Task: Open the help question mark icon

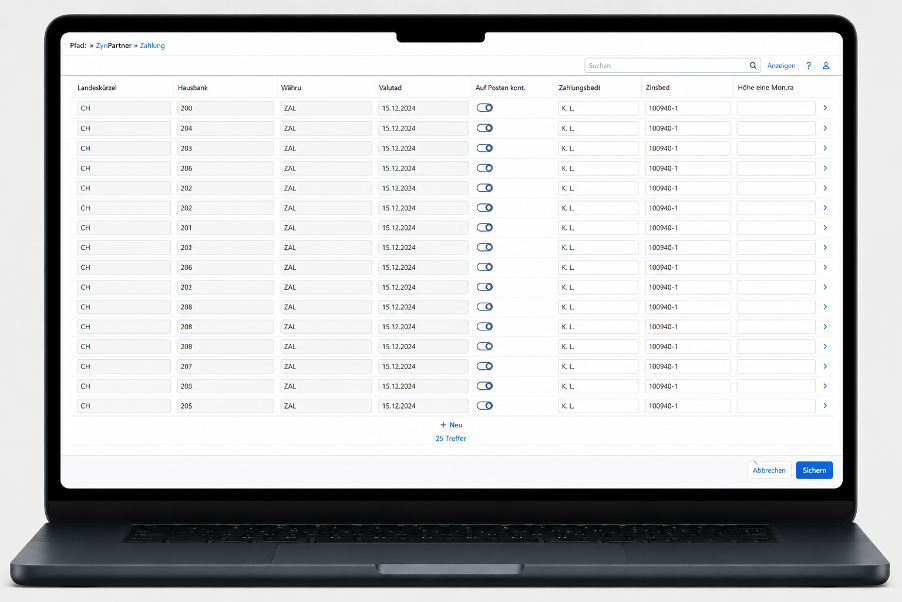Action: [808, 66]
